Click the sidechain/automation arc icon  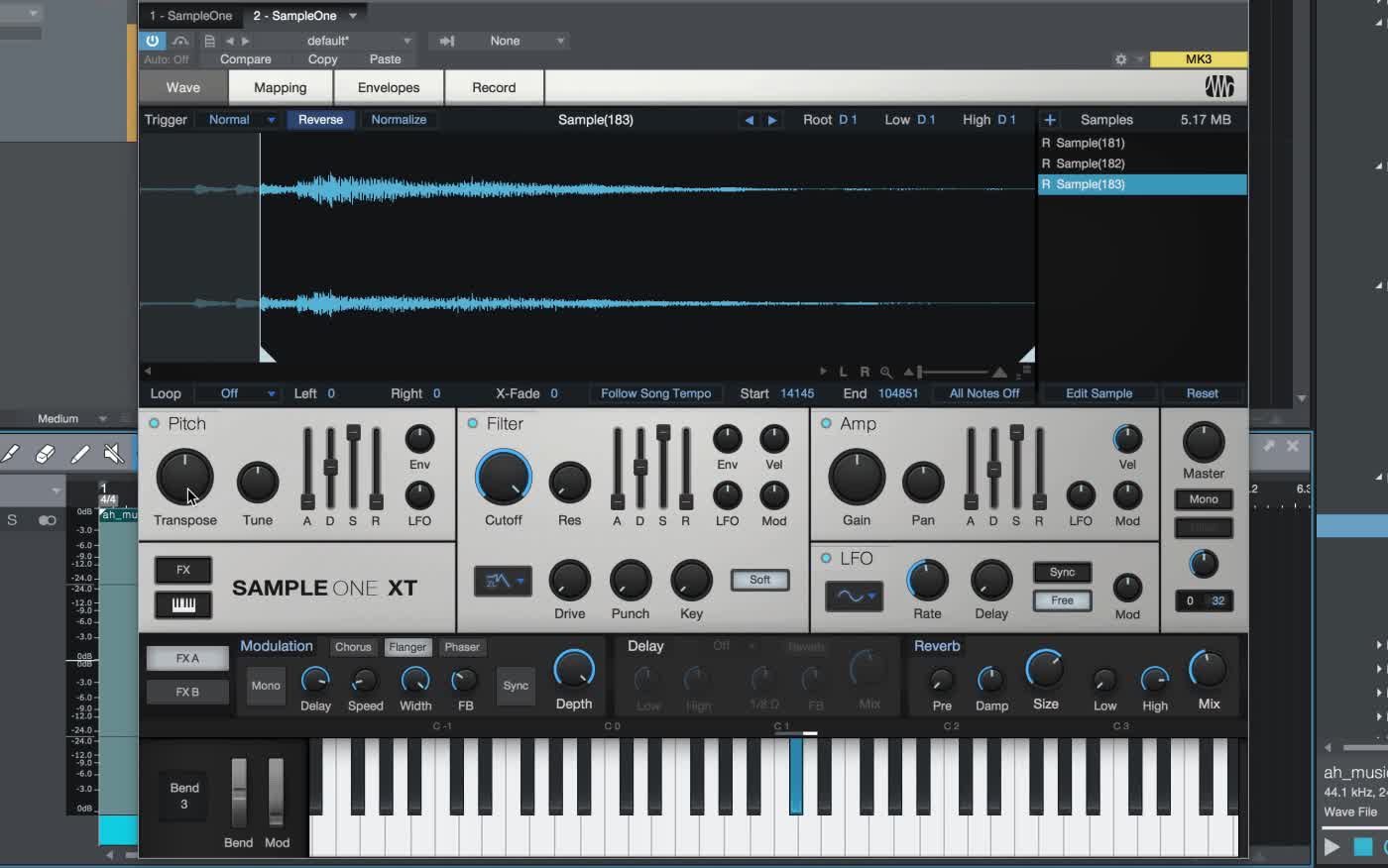[180, 41]
